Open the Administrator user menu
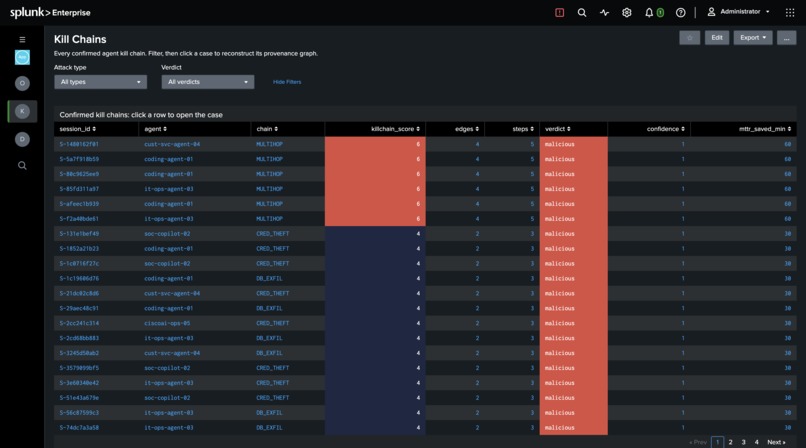Image resolution: width=806 pixels, height=448 pixels. [x=739, y=12]
